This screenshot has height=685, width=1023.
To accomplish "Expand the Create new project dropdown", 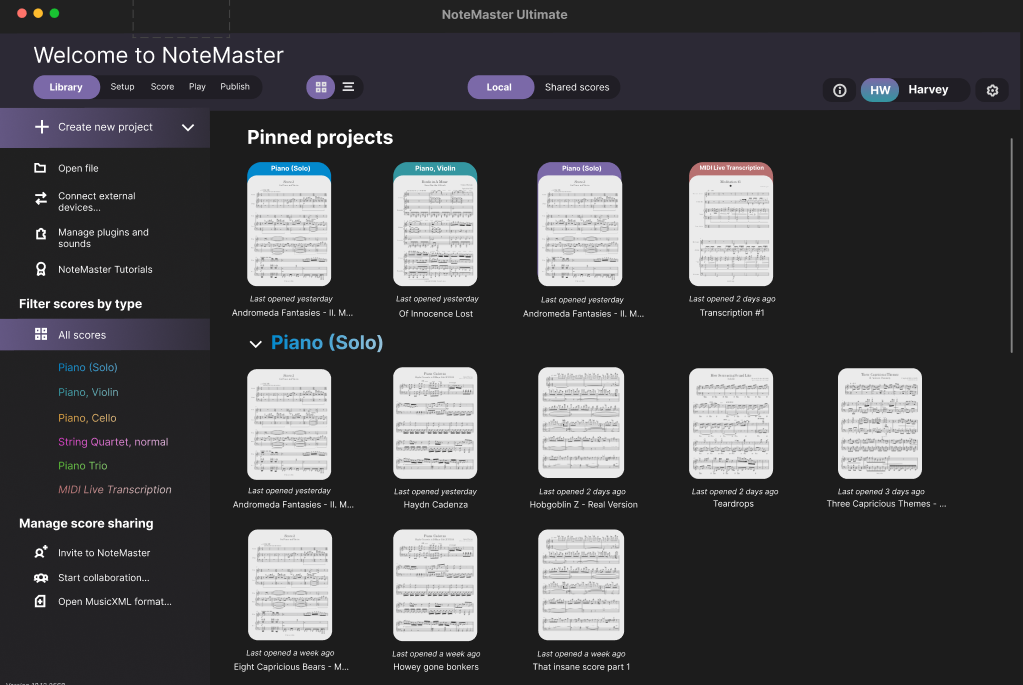I will (x=188, y=127).
